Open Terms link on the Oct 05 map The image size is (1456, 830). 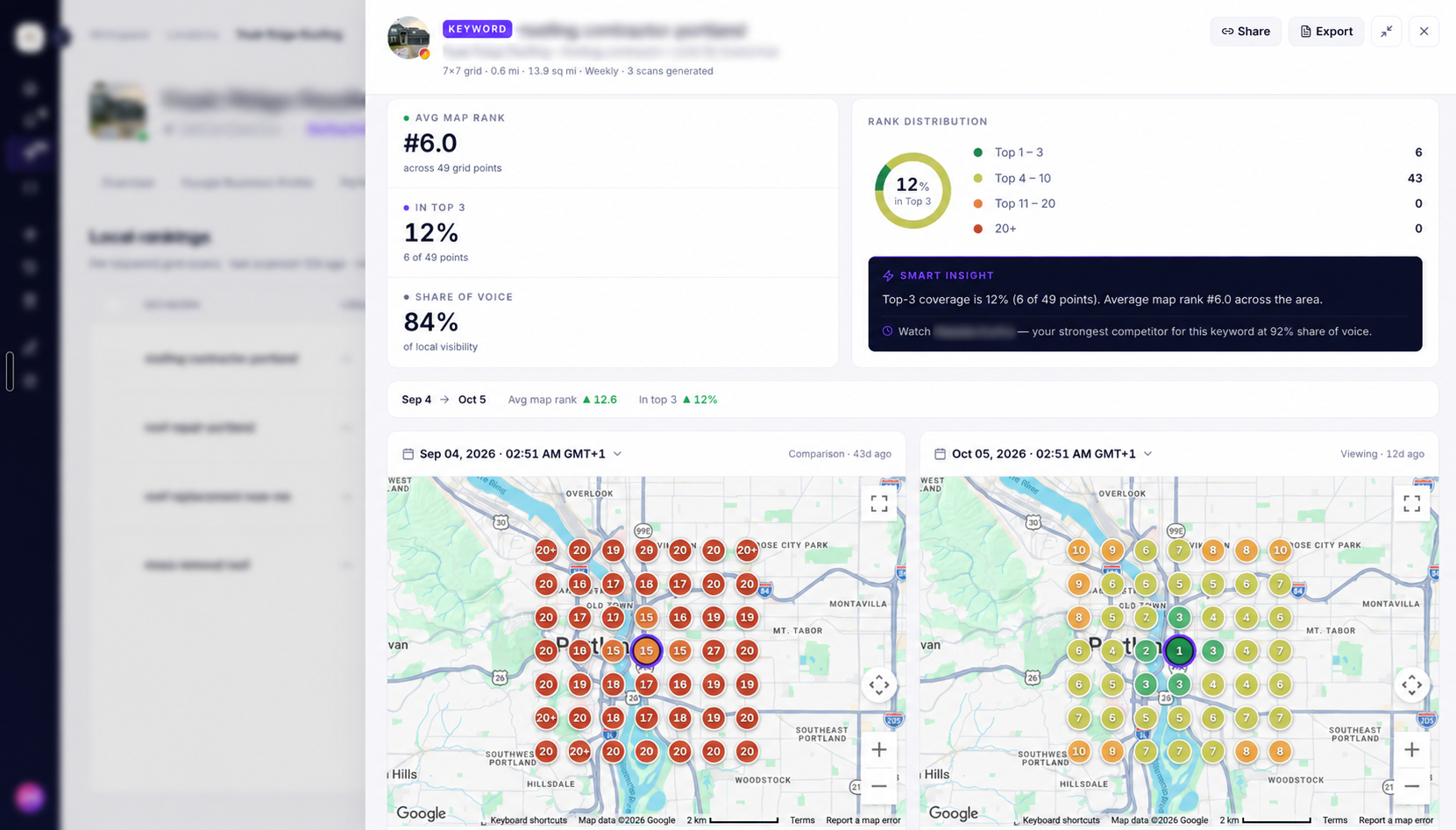[x=1335, y=820]
